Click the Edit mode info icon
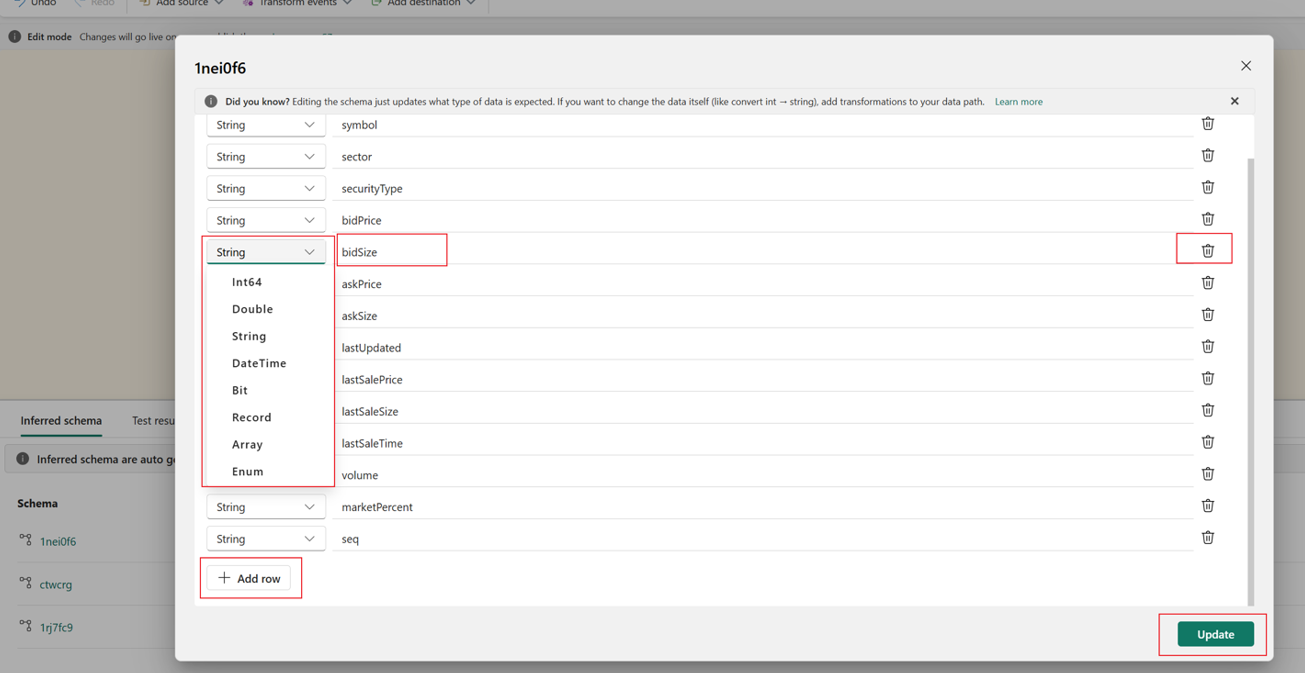 [15, 37]
